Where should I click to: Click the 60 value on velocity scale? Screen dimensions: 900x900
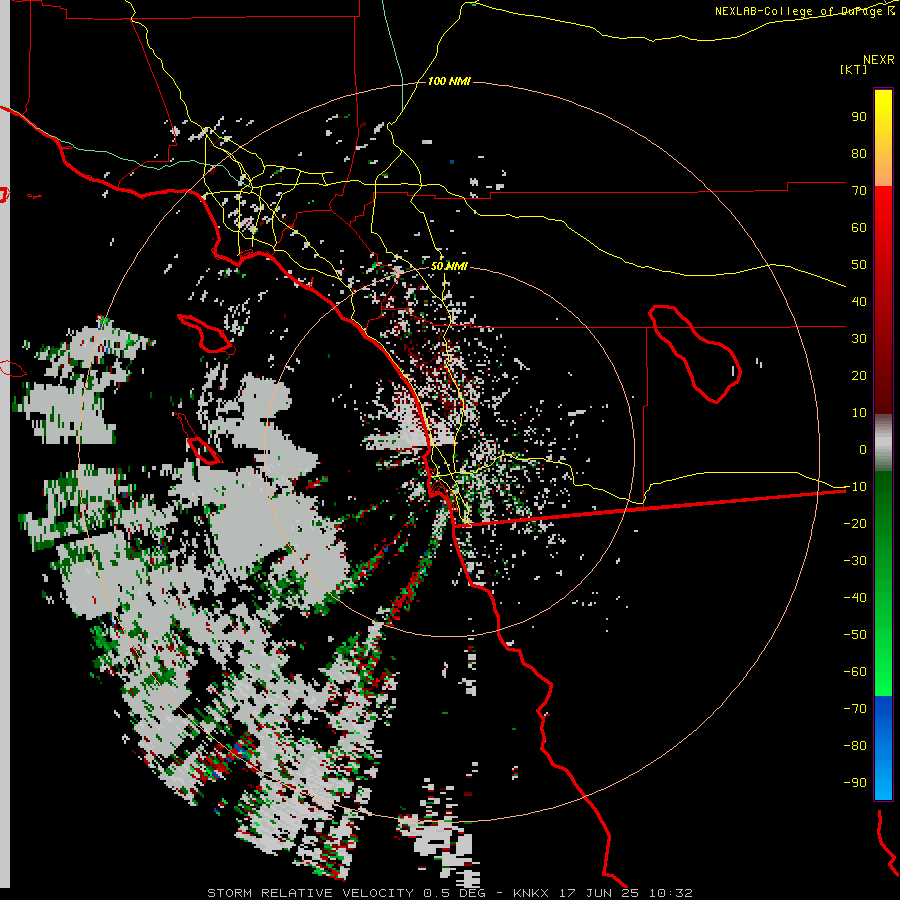coord(859,228)
